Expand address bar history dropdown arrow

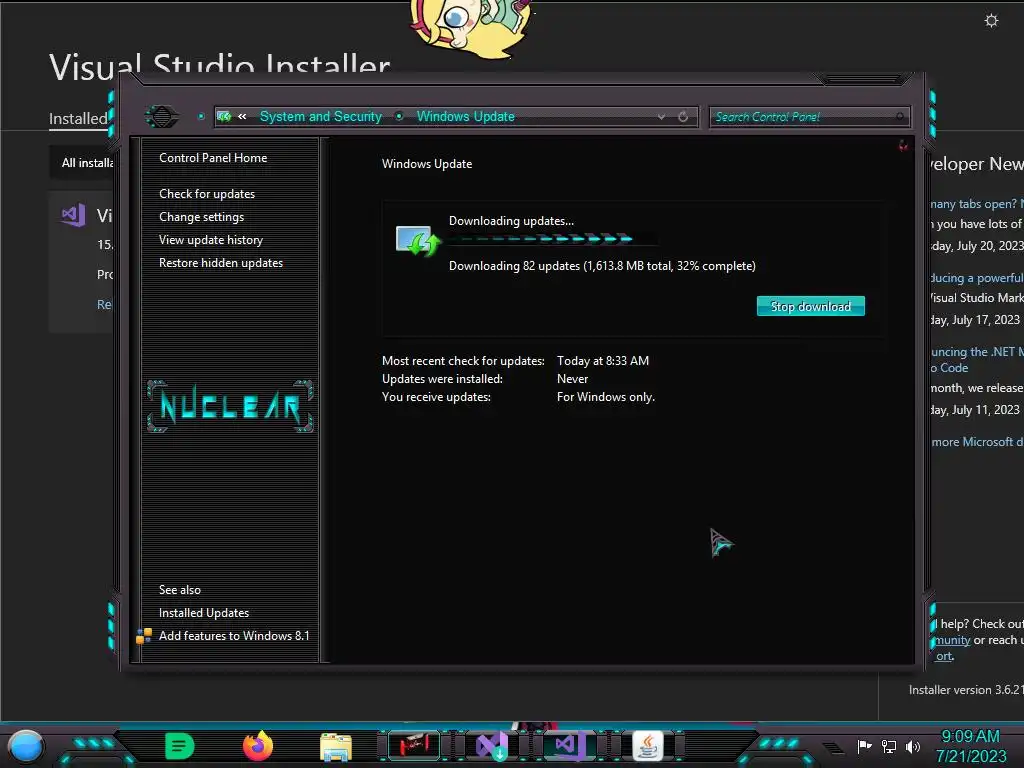click(662, 117)
